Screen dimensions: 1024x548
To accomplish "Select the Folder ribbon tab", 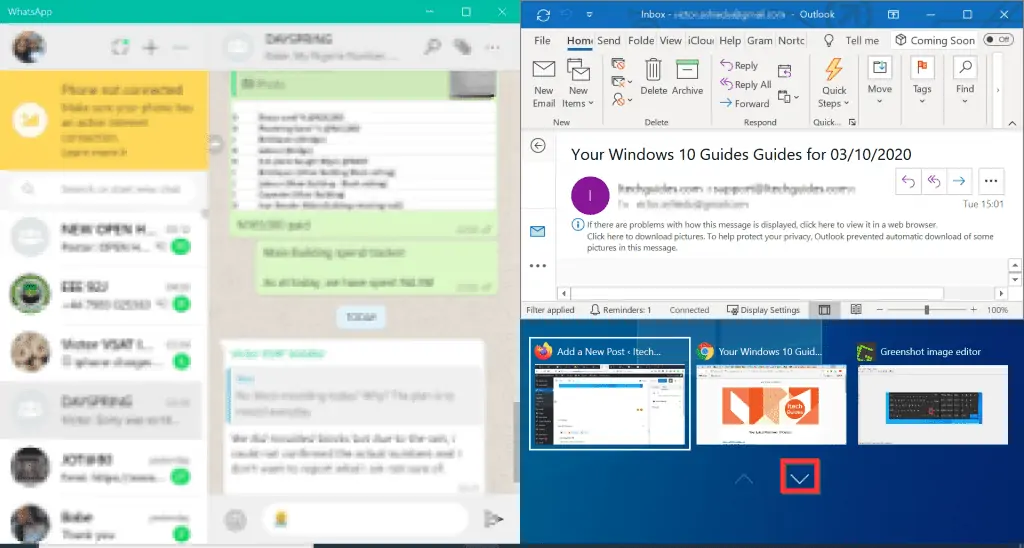I will (x=641, y=40).
